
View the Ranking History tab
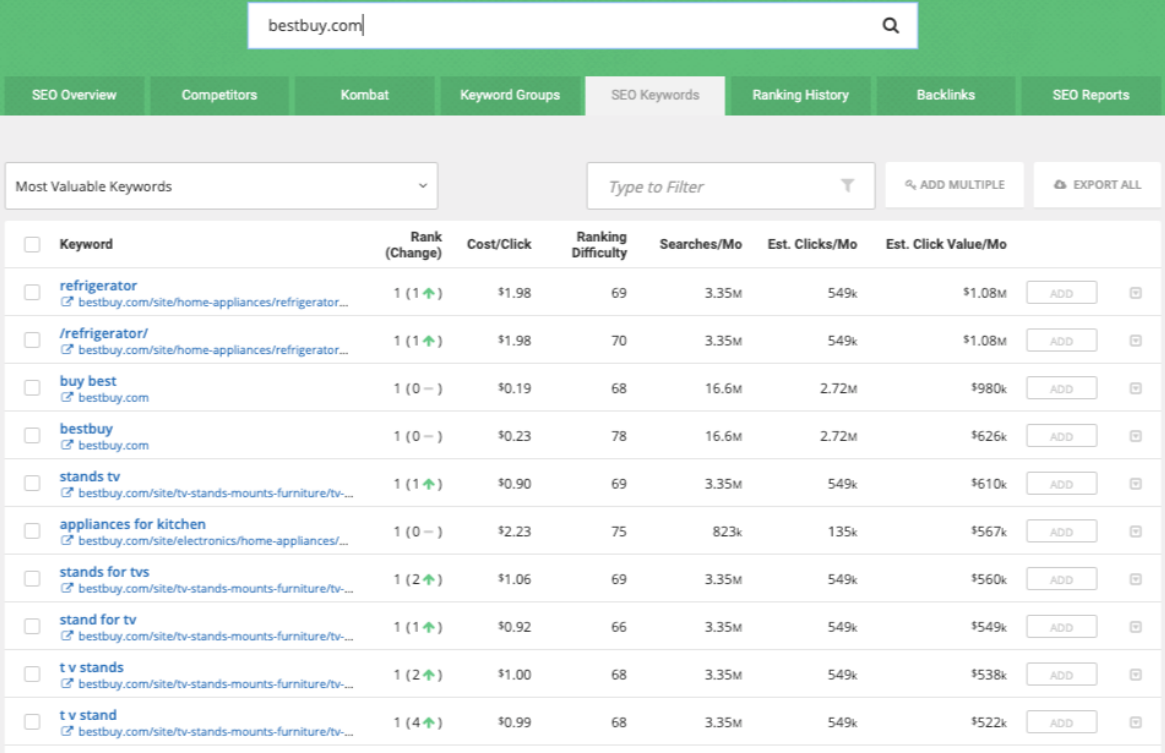click(800, 95)
